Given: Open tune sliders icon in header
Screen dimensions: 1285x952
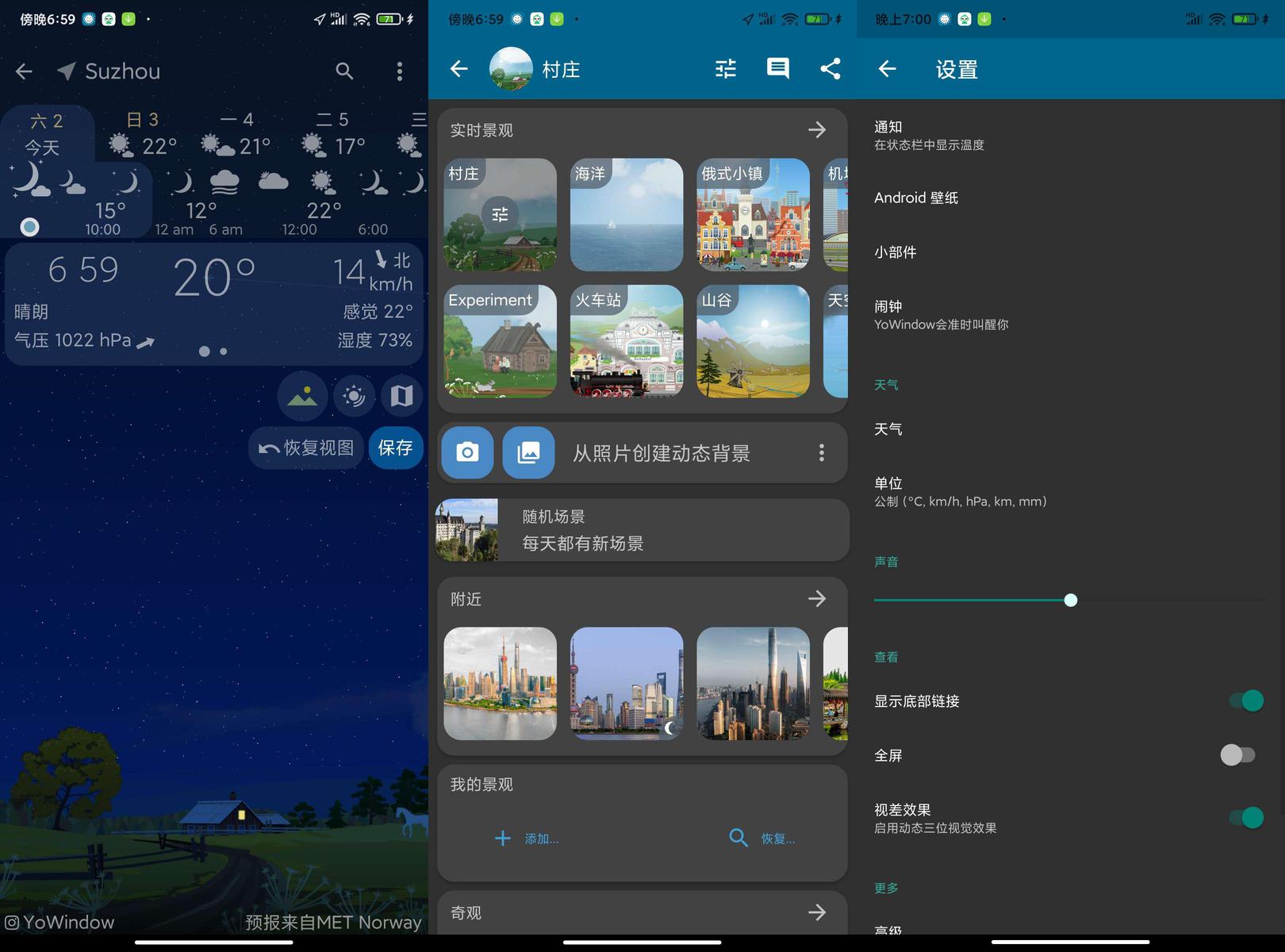Looking at the screenshot, I should [x=726, y=69].
